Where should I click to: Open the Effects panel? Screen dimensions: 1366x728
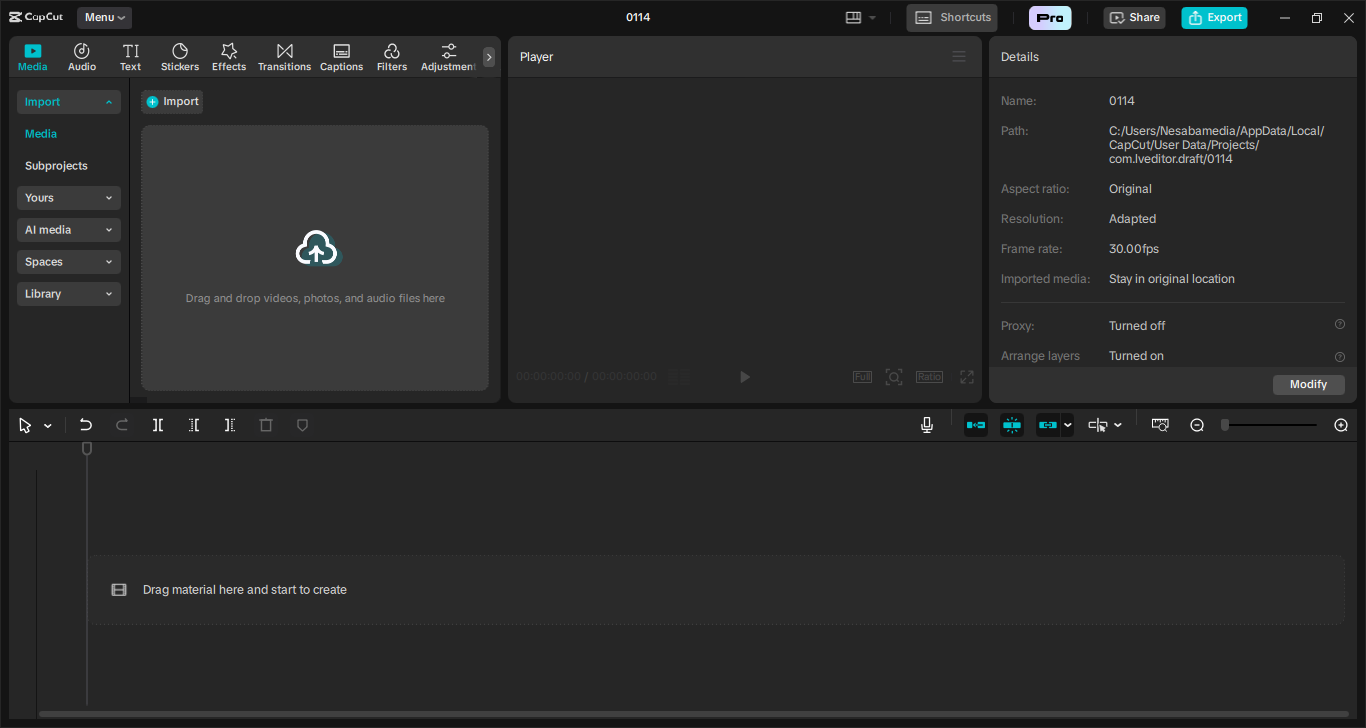click(229, 57)
